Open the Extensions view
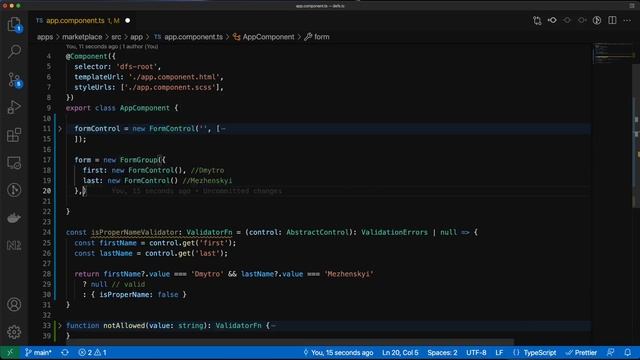This screenshot has width=640, height=360. click(14, 135)
